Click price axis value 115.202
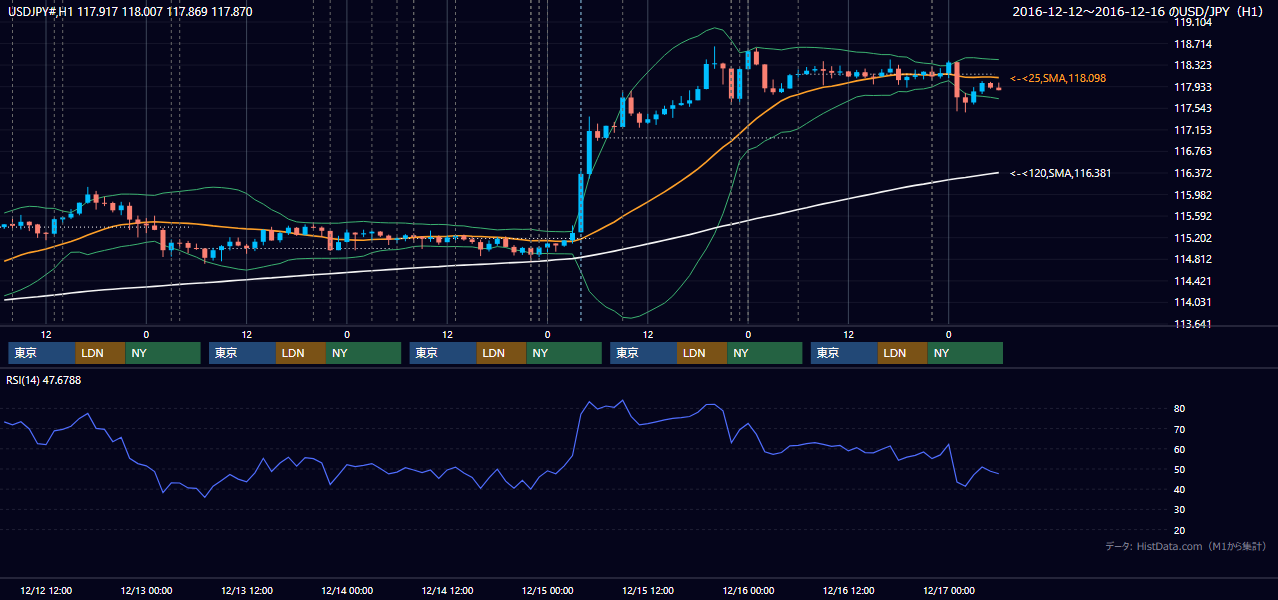Viewport: 1278px width, 600px height. 1192,238
